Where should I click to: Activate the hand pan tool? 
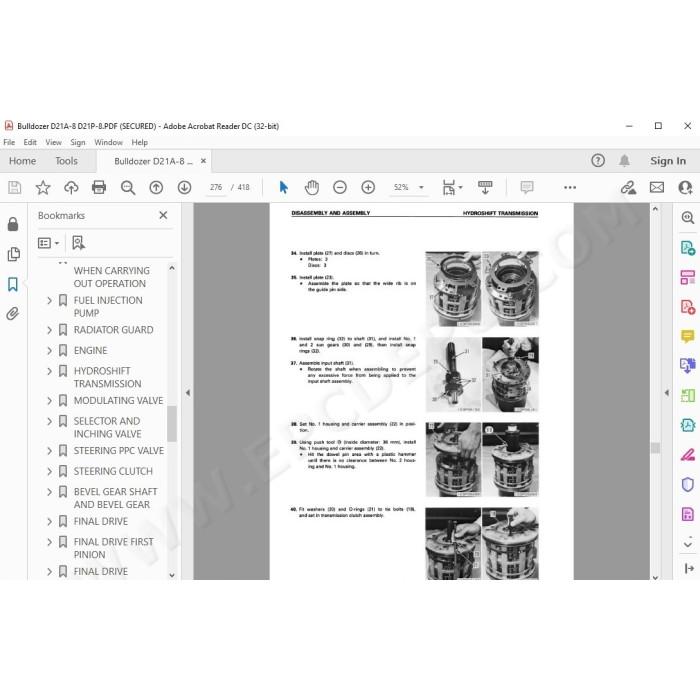(312, 187)
